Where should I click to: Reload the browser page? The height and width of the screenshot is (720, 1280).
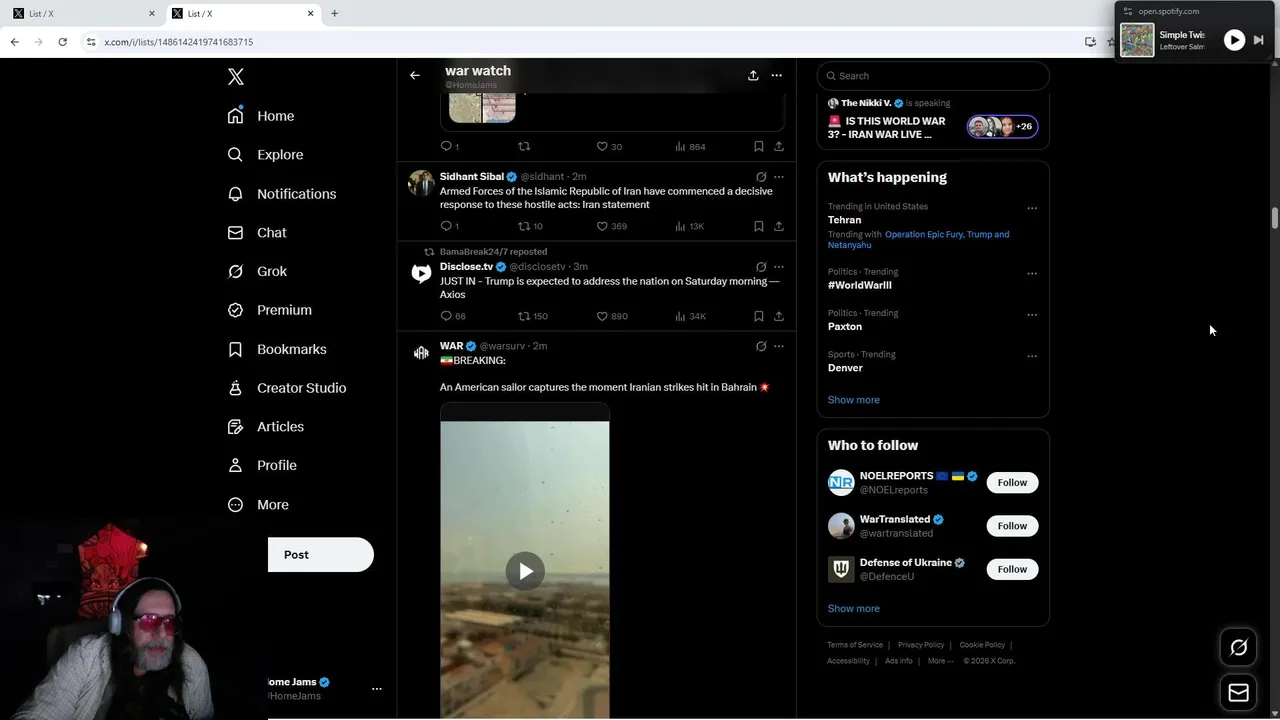pos(62,42)
